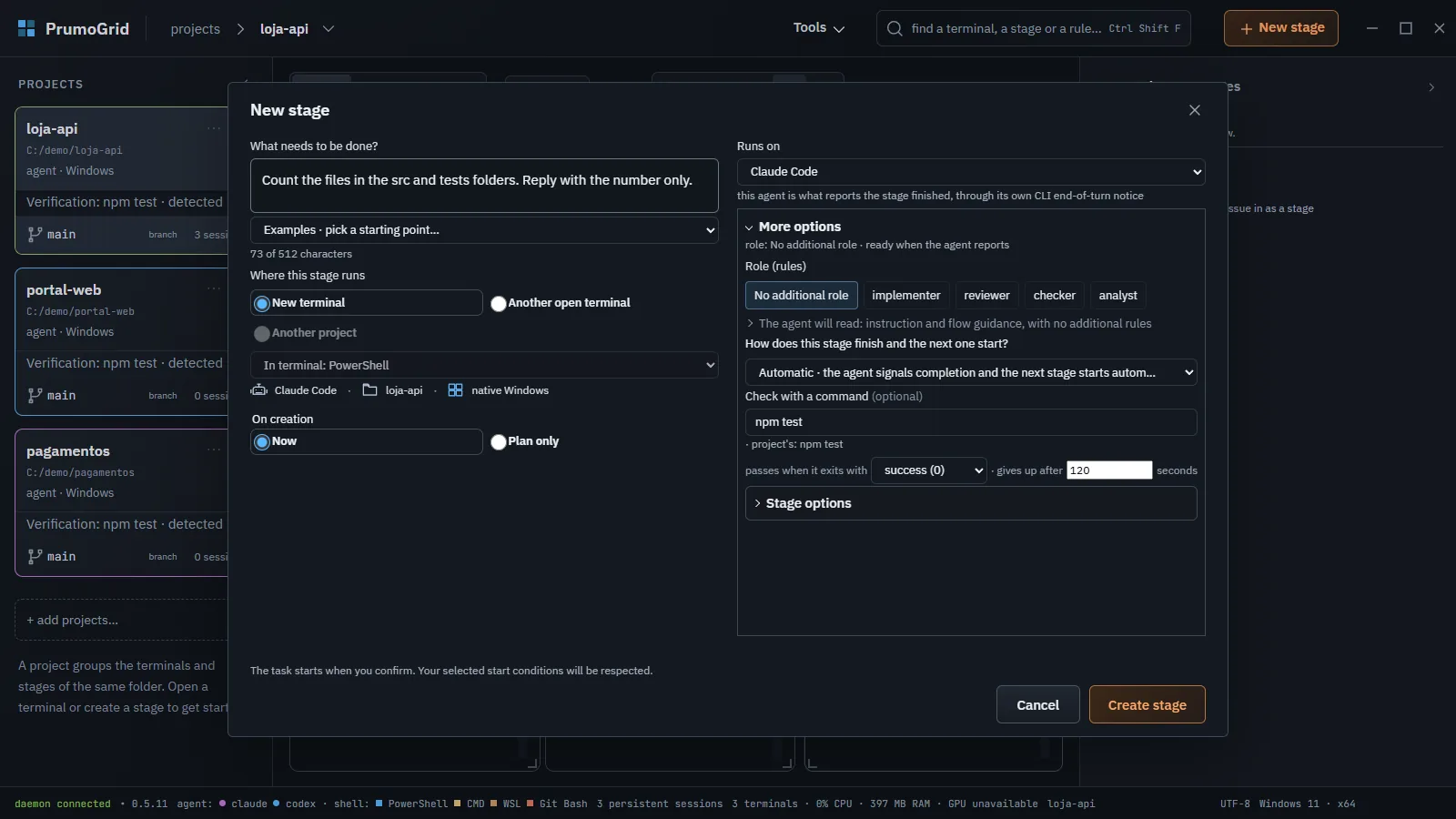Open the portal-web card three-dots menu
The width and height of the screenshot is (1456, 819).
pos(214,289)
